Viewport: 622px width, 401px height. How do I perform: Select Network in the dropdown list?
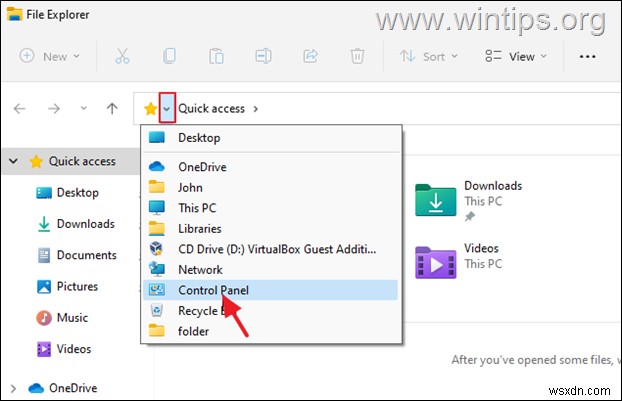pyautogui.click(x=271, y=270)
